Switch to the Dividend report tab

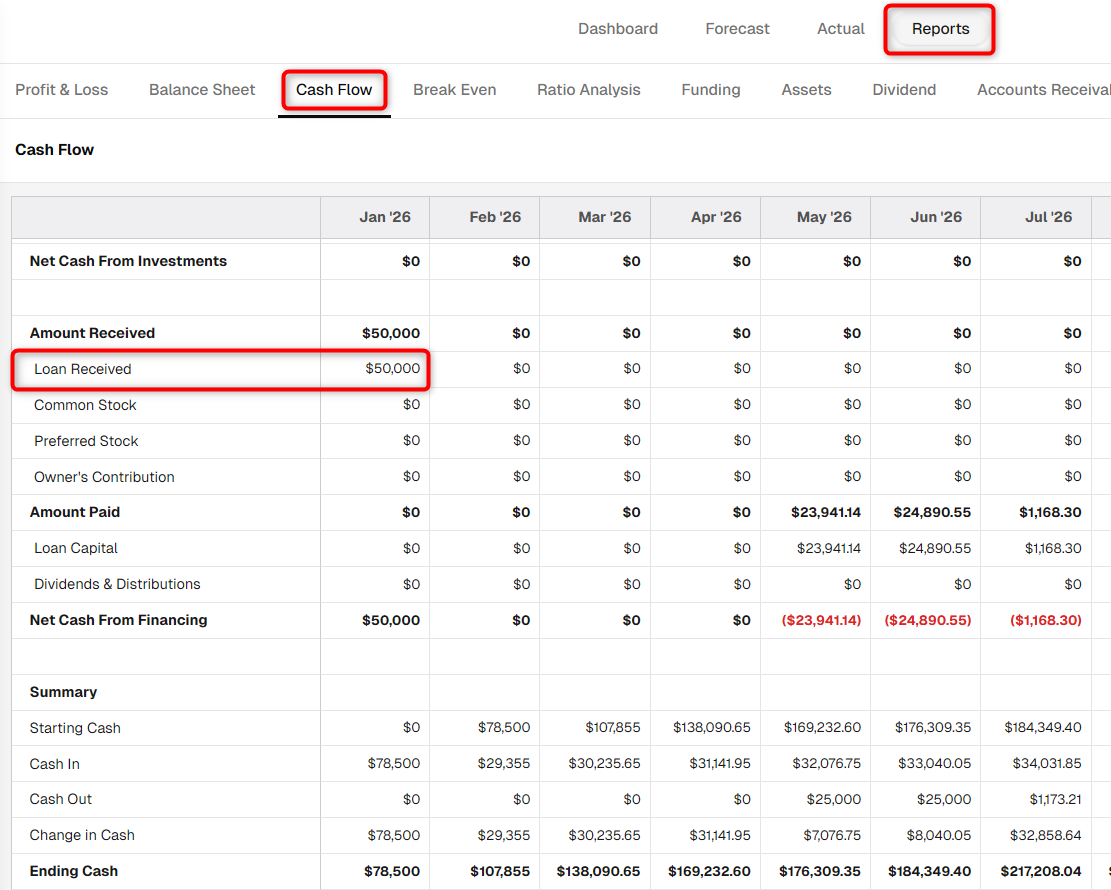click(904, 90)
